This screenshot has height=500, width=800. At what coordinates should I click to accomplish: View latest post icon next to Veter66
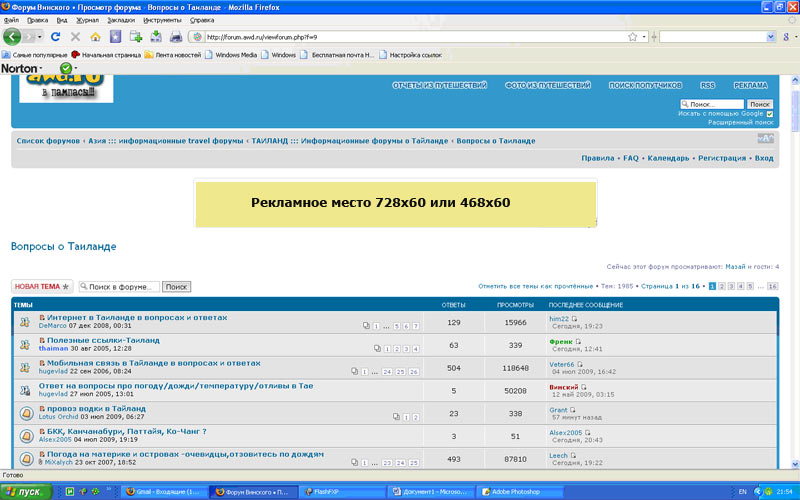580,364
